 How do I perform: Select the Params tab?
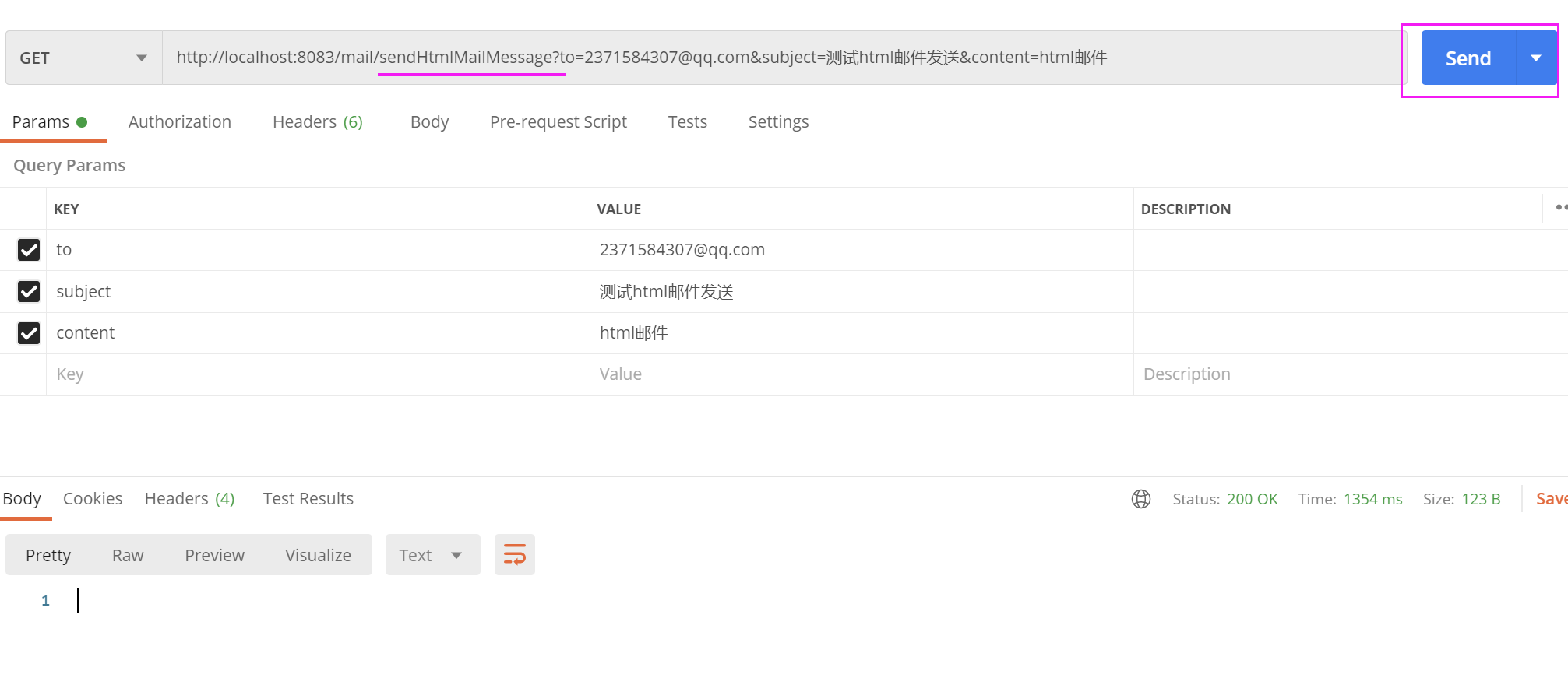[x=50, y=122]
